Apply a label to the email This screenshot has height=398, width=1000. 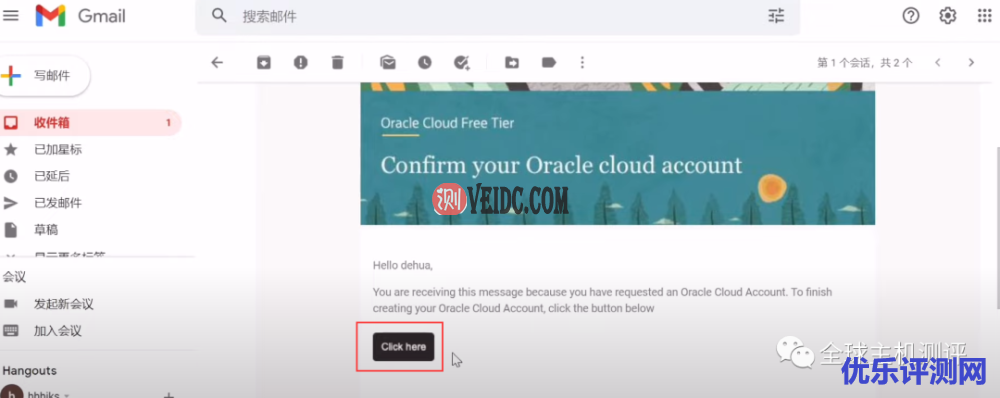pyautogui.click(x=548, y=62)
